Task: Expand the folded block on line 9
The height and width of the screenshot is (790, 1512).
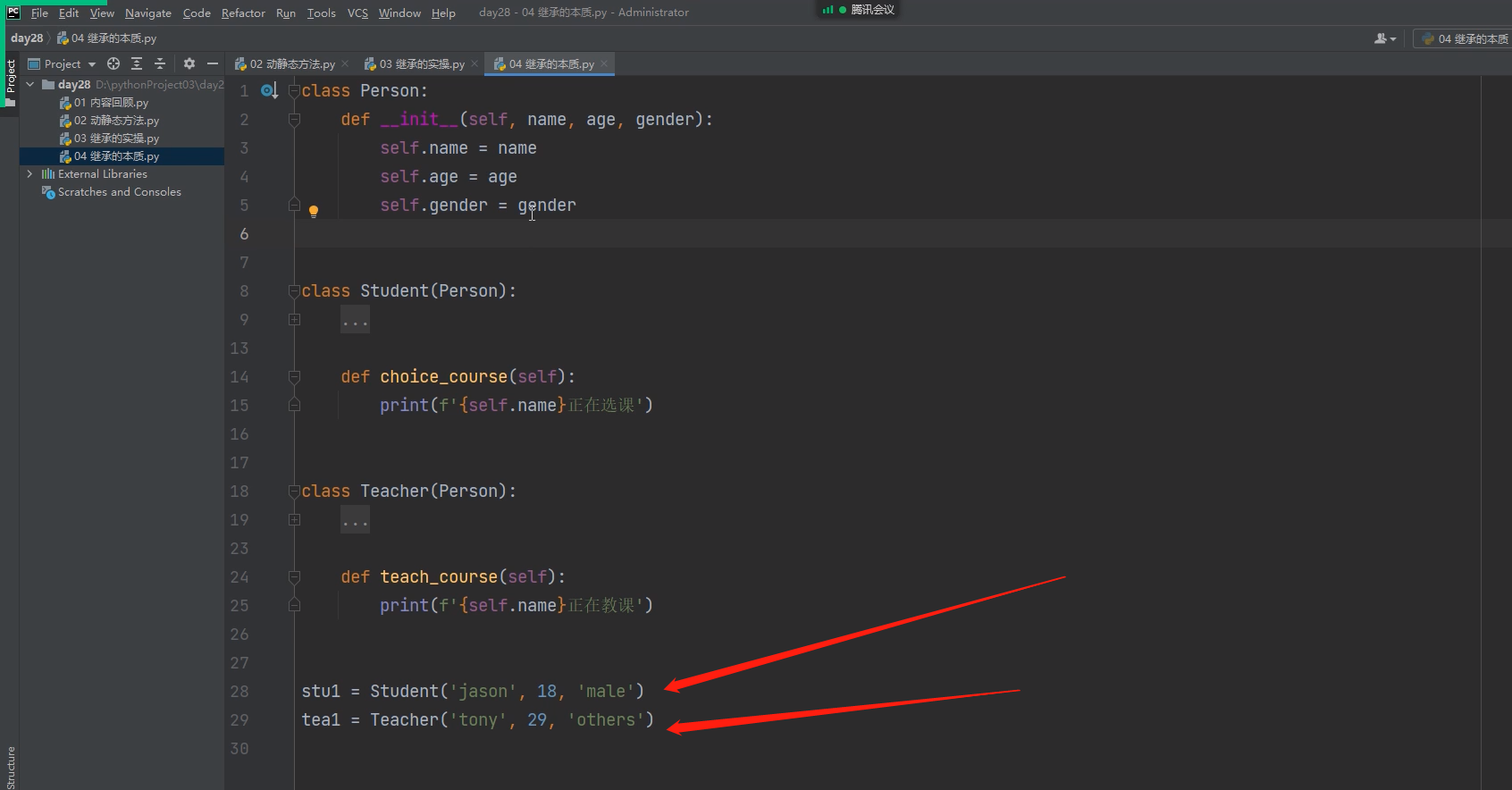Action: click(x=294, y=319)
